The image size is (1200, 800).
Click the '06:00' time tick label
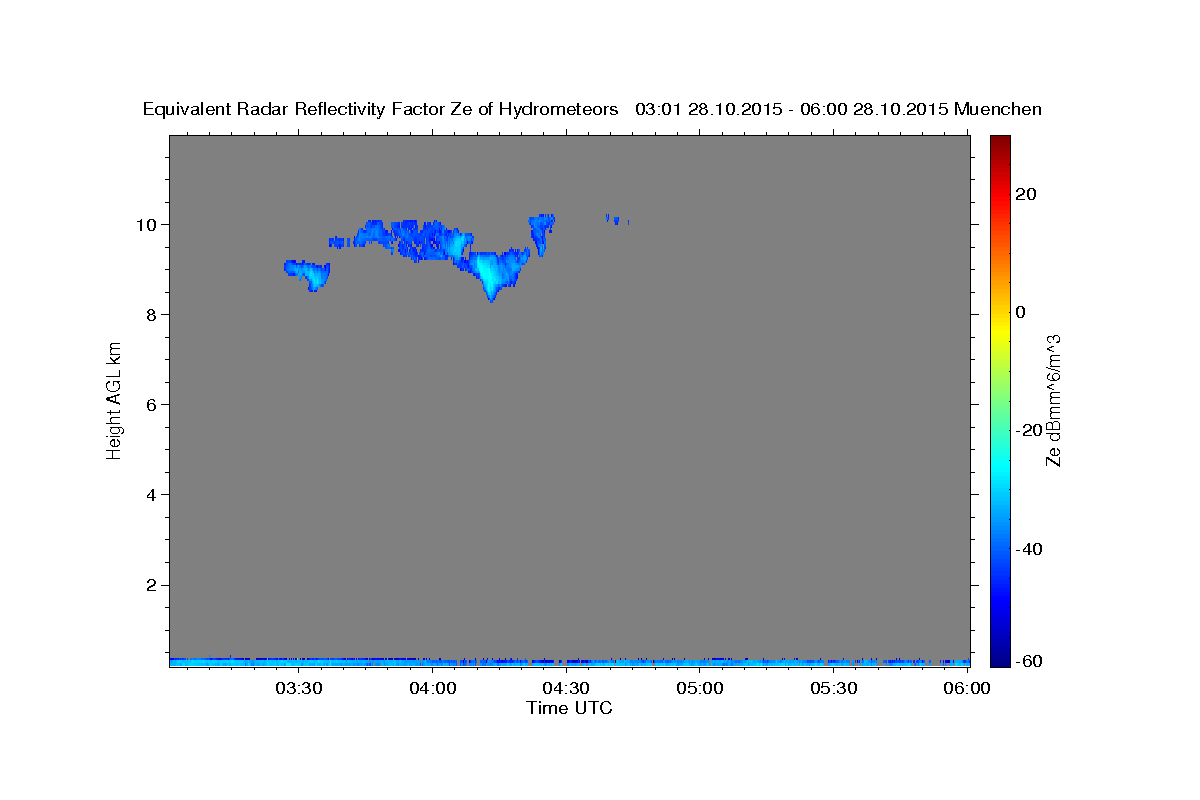[967, 689]
